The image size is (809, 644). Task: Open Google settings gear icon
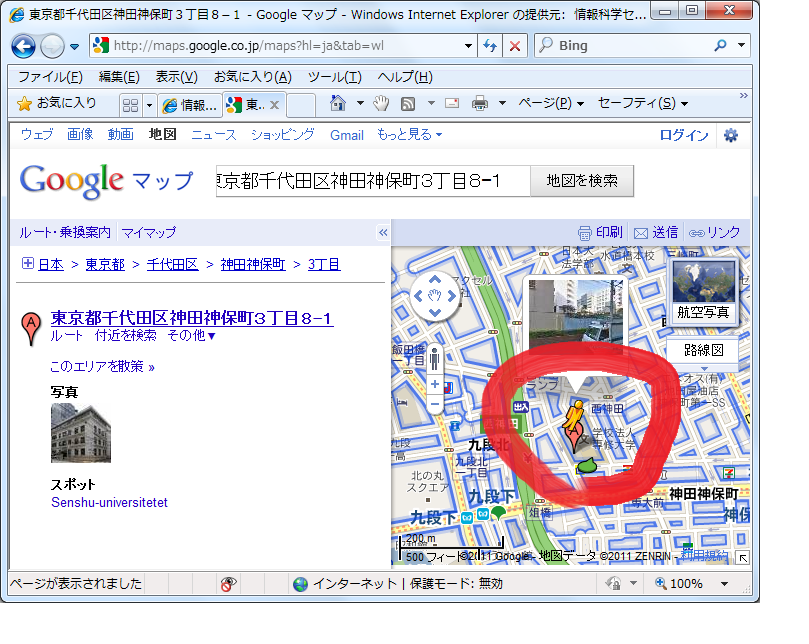pyautogui.click(x=731, y=135)
